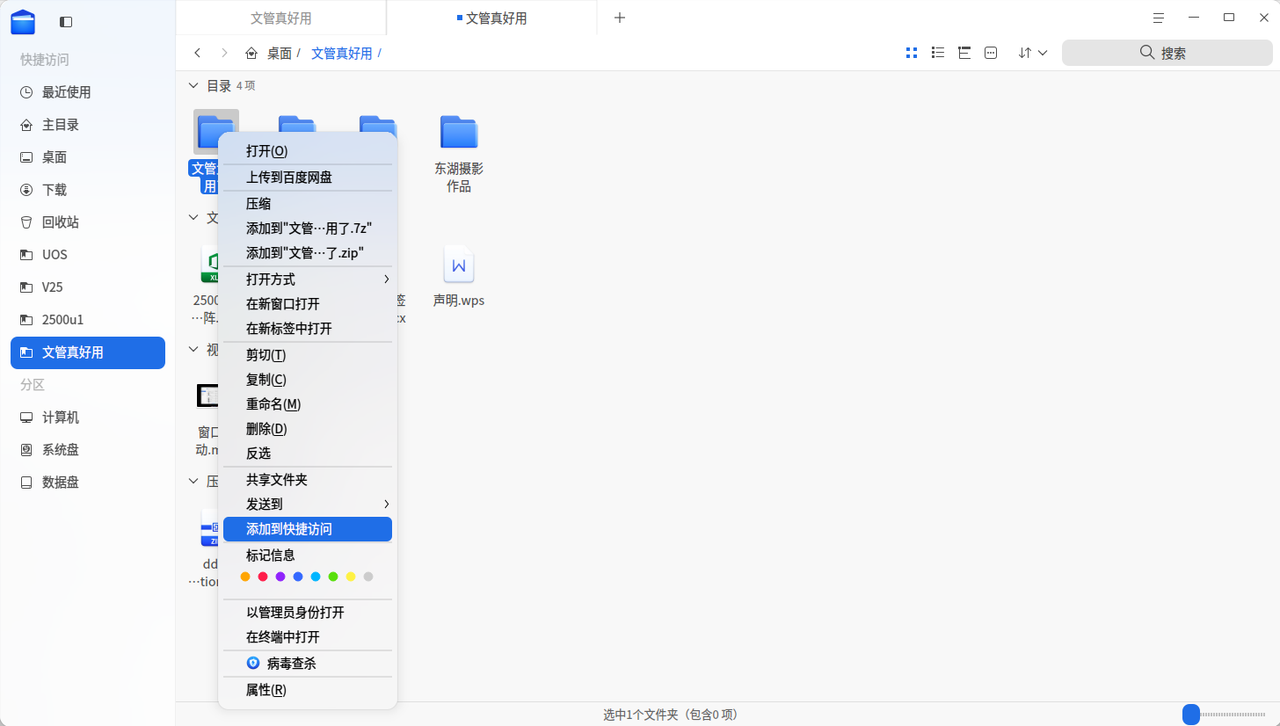This screenshot has width=1280, height=726.
Task: Collapse the 目录 section chevron
Action: click(194, 86)
